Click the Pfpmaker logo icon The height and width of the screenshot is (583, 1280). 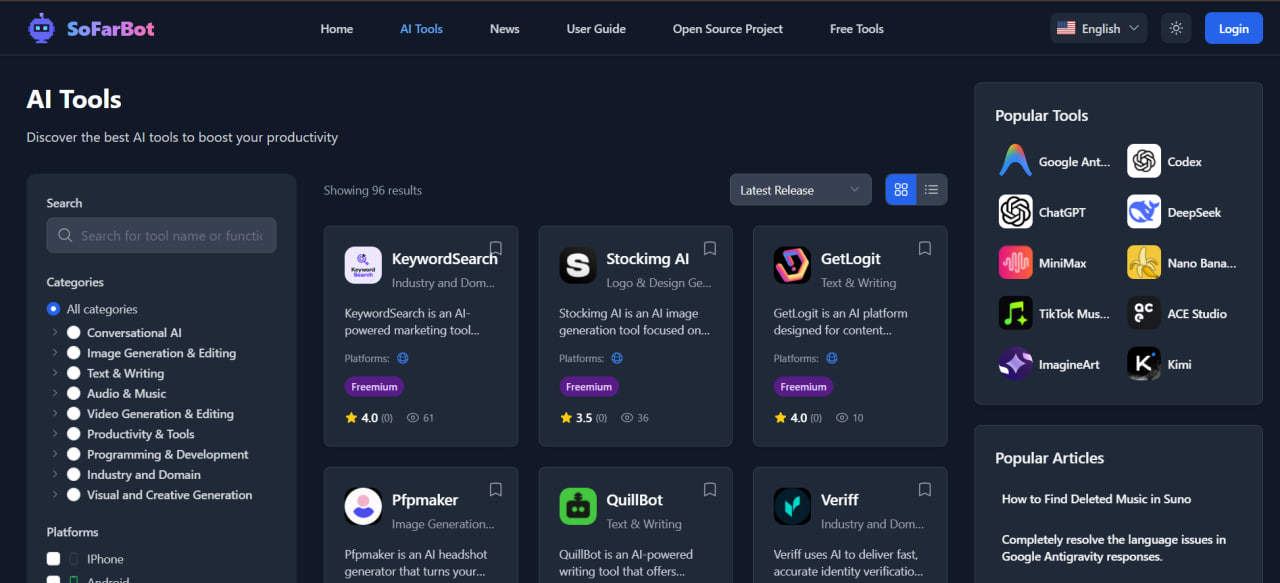coord(363,506)
